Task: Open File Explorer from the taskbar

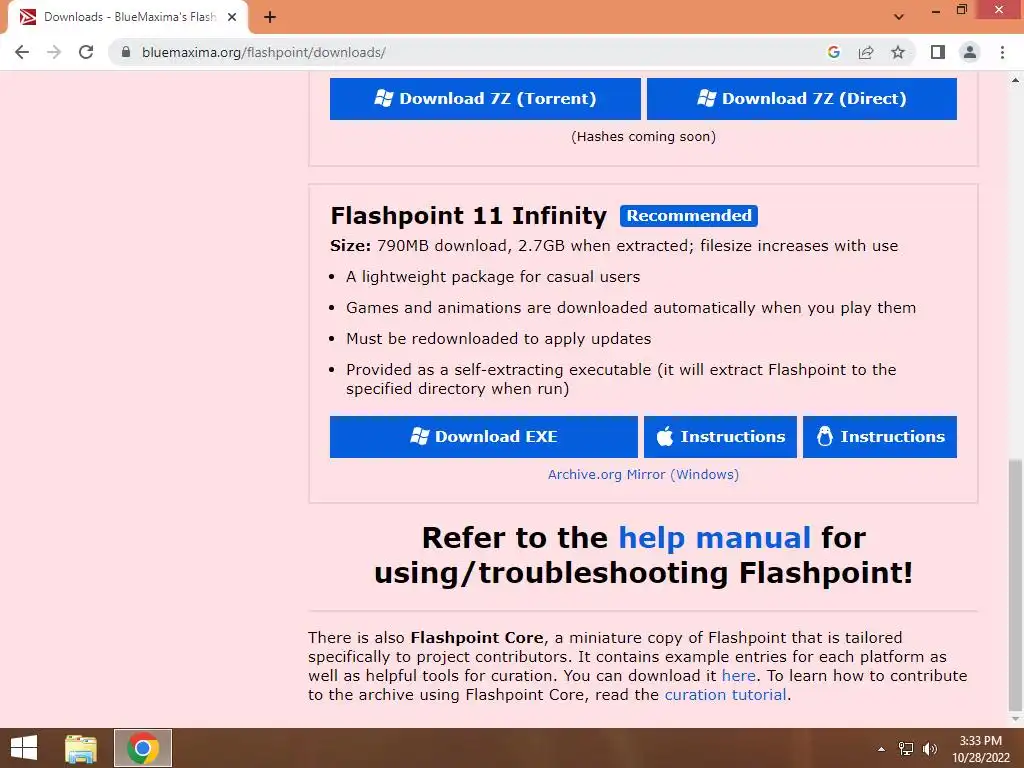Action: tap(81, 748)
